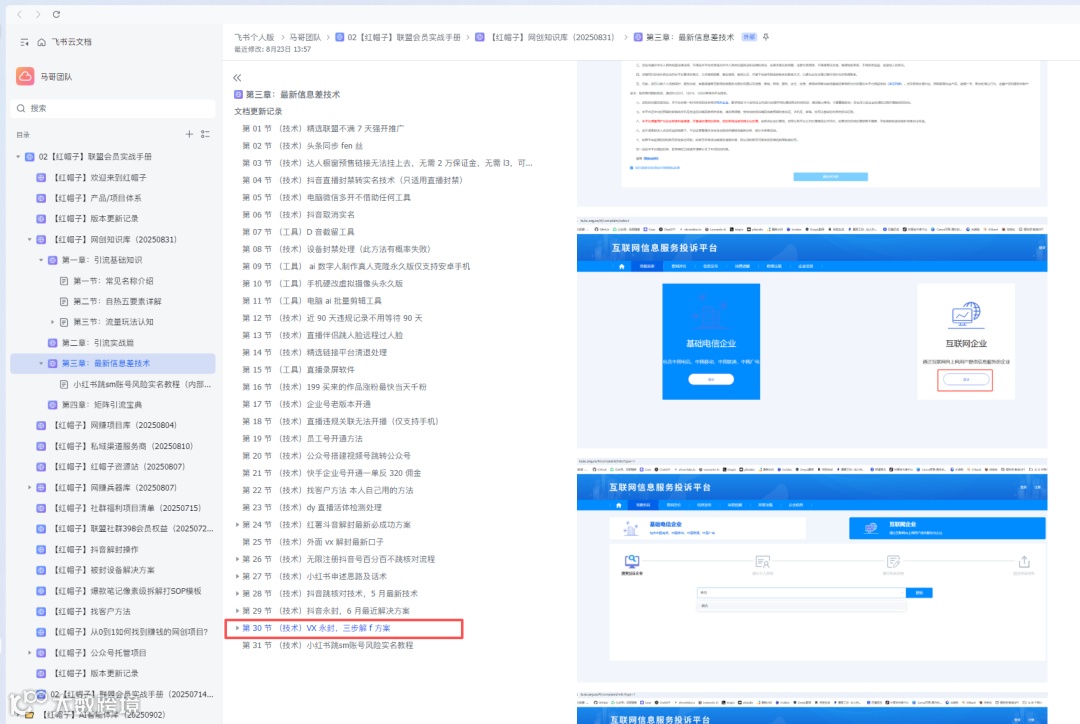Image resolution: width=1080 pixels, height=724 pixels.
Task: Open the 飞书云文档 home icon
Action: point(41,42)
